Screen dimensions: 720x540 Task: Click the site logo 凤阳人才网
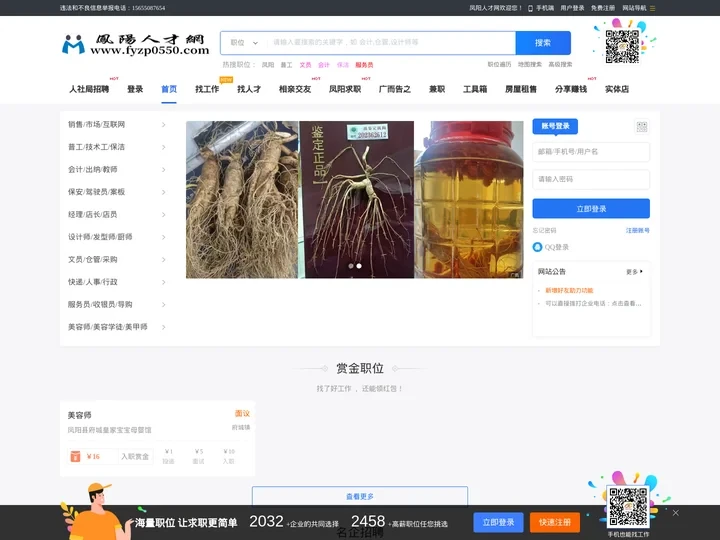135,44
